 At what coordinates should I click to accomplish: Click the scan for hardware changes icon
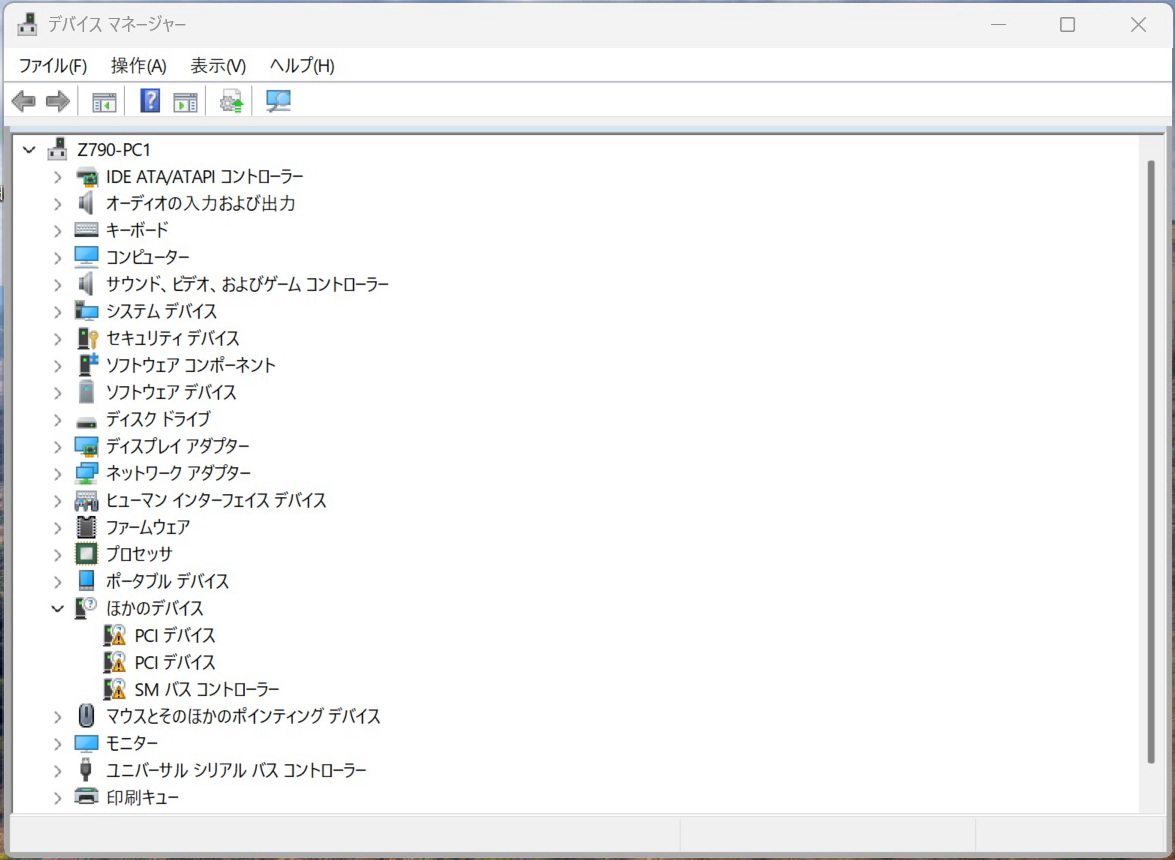(x=278, y=101)
